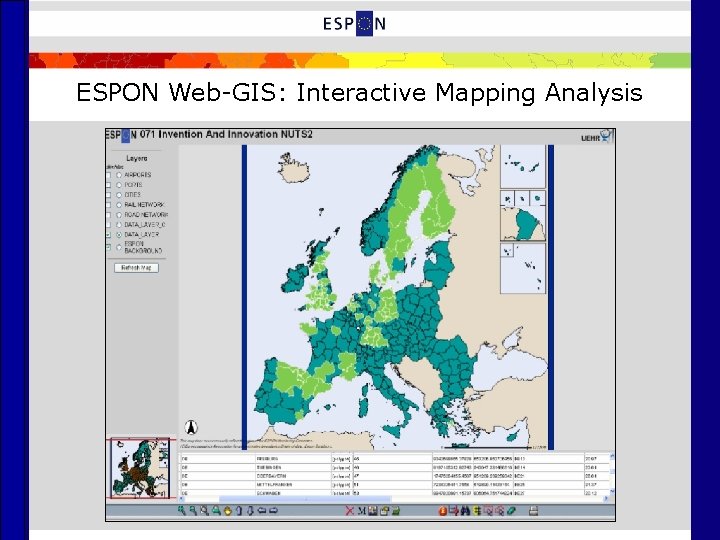720x540 pixels.
Task: Click the red arrow select icon
Action: (x=454, y=510)
